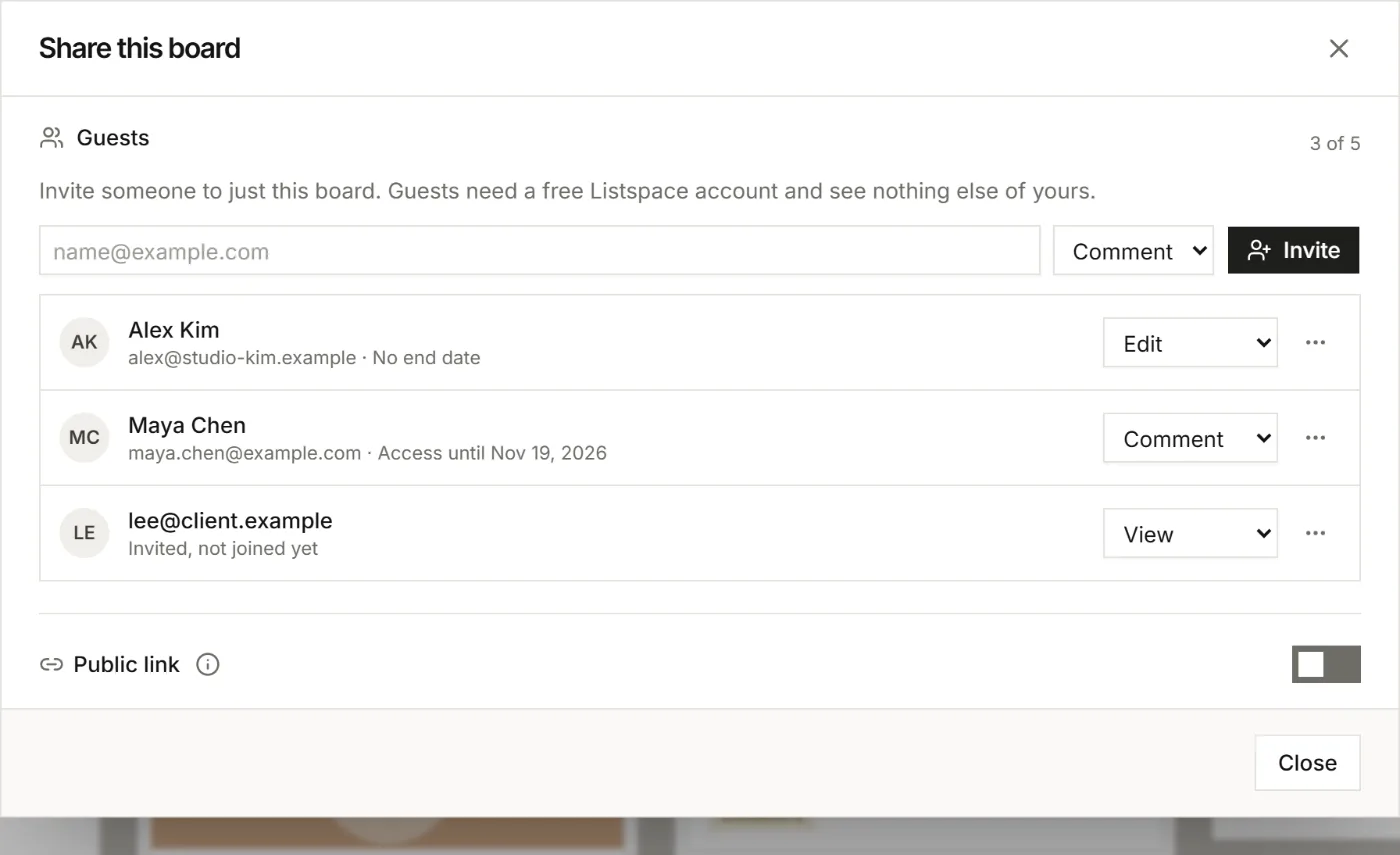
Task: Click 'maya.chen@example.com · Access until Nov 19, 2026' text
Action: click(367, 453)
